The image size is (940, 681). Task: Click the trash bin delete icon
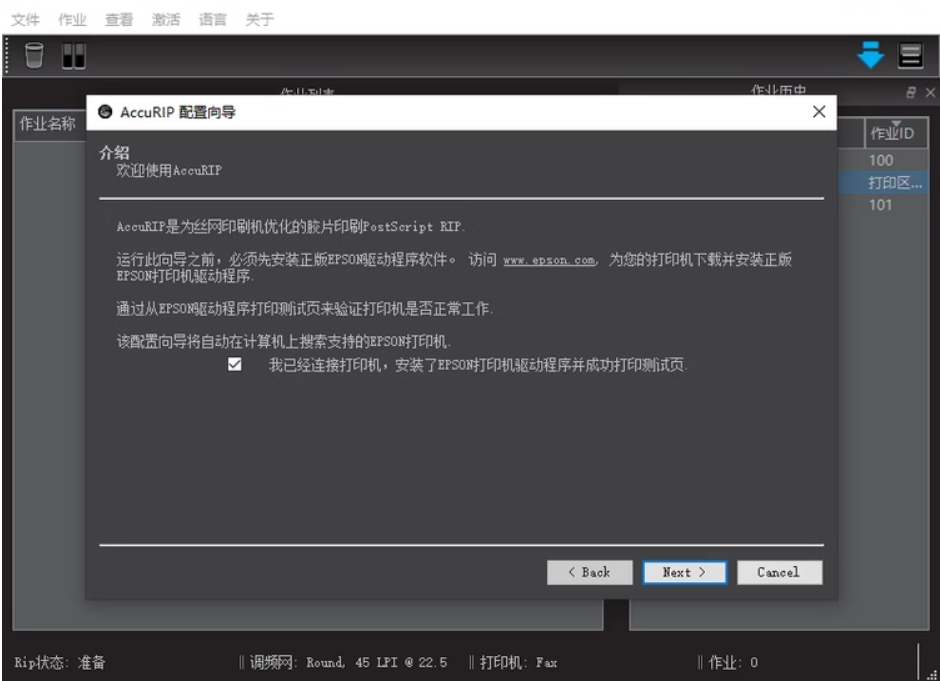(34, 56)
